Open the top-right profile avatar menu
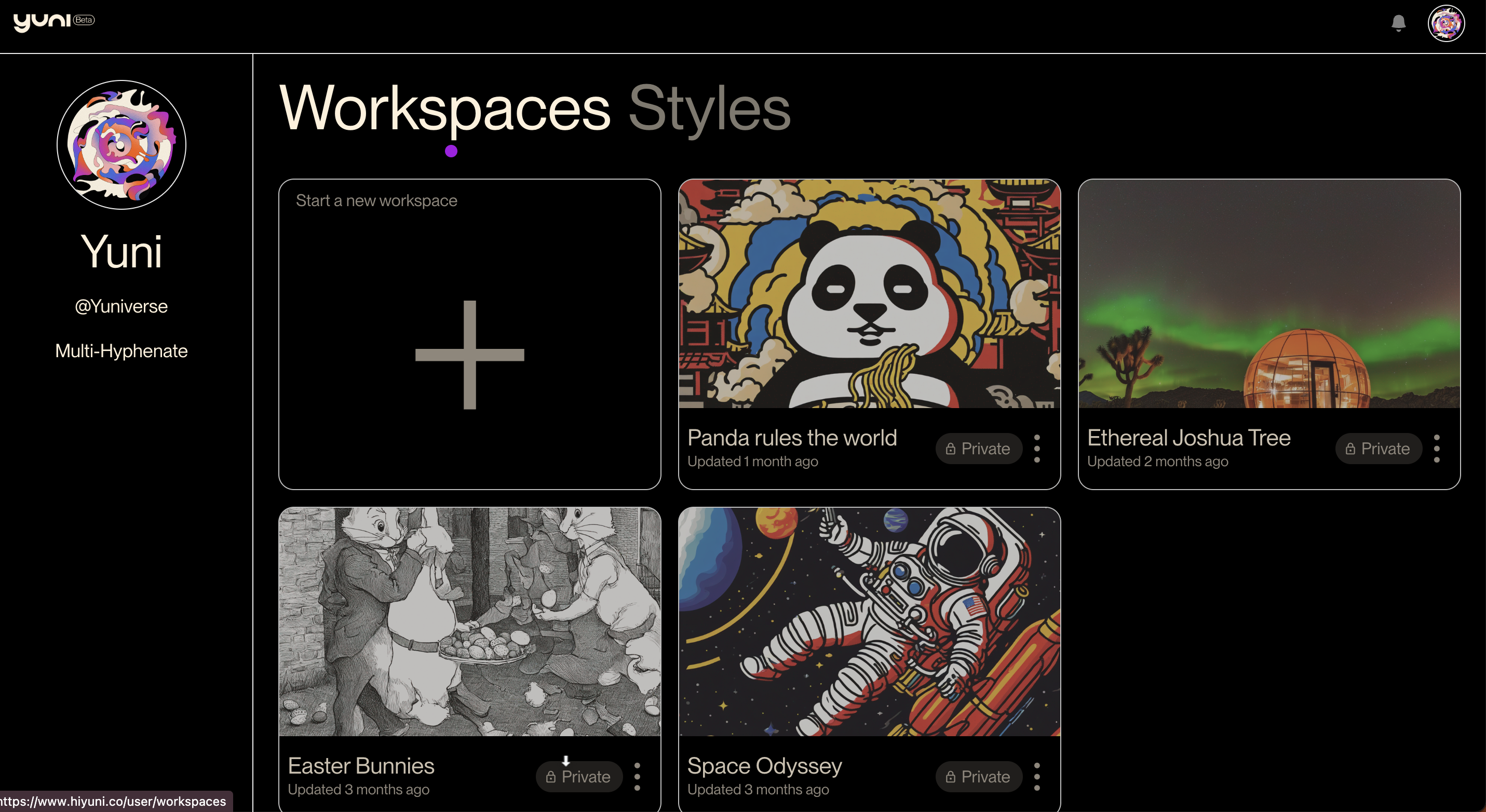1486x812 pixels. 1445,24
